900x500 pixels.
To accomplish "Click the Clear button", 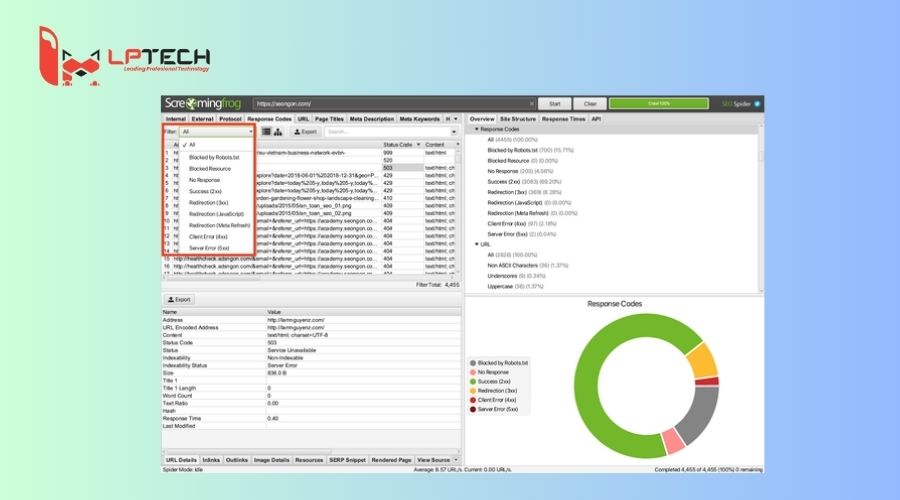I will [590, 104].
